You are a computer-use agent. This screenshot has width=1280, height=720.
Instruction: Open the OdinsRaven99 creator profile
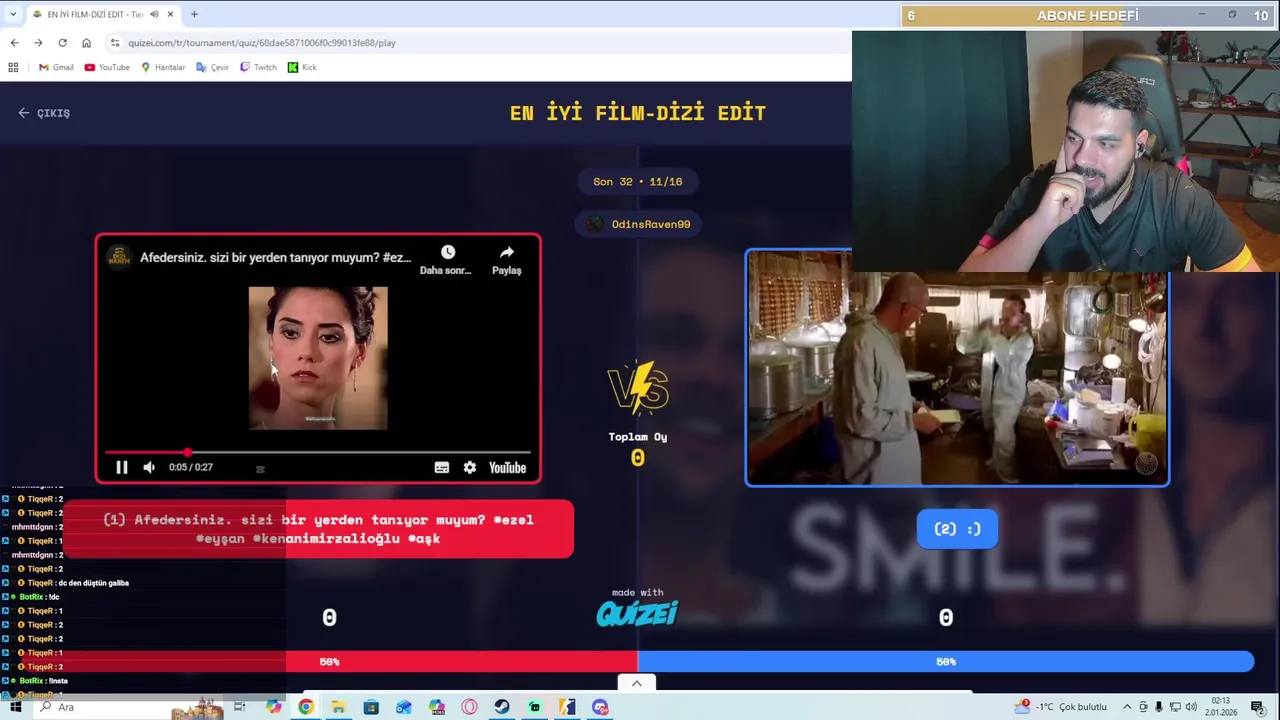639,224
